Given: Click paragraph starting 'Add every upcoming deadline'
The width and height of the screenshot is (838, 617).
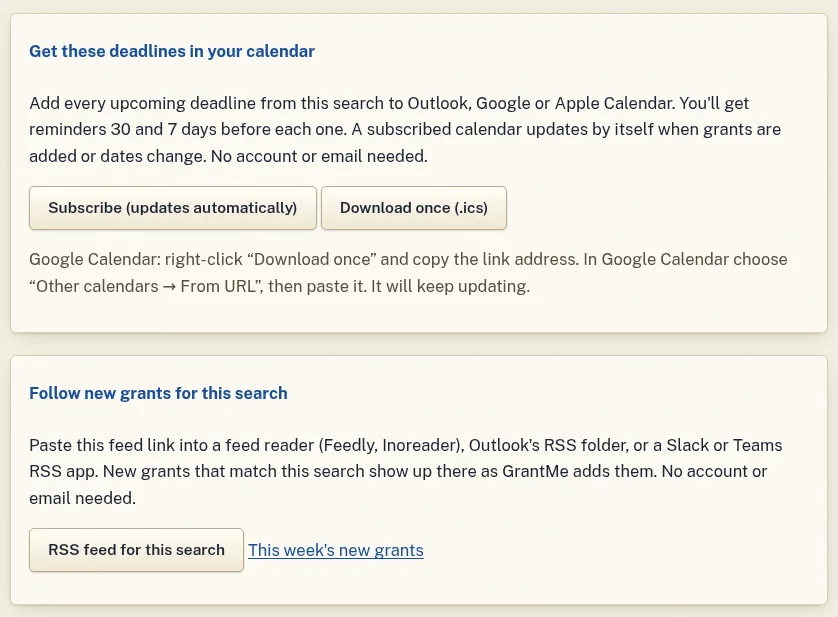Looking at the screenshot, I should coord(405,129).
